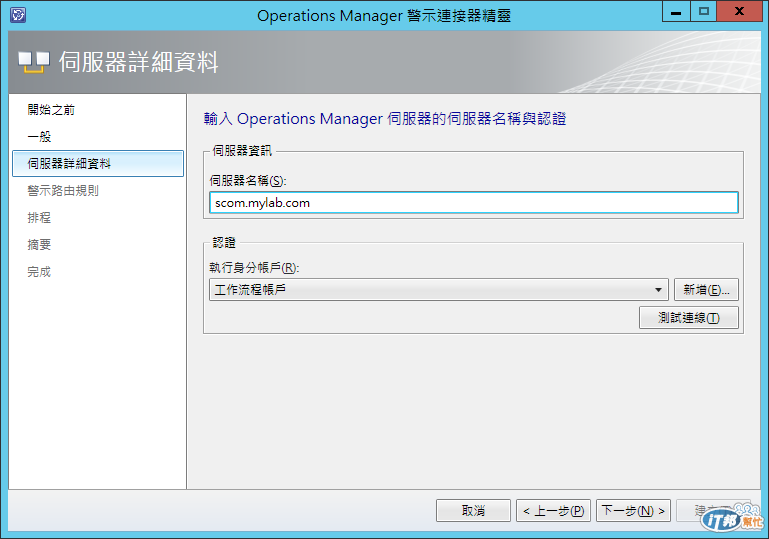The height and width of the screenshot is (539, 769).
Task: Click the connector icon beside 伺服器詳細資料 header
Action: pyautogui.click(x=34, y=62)
